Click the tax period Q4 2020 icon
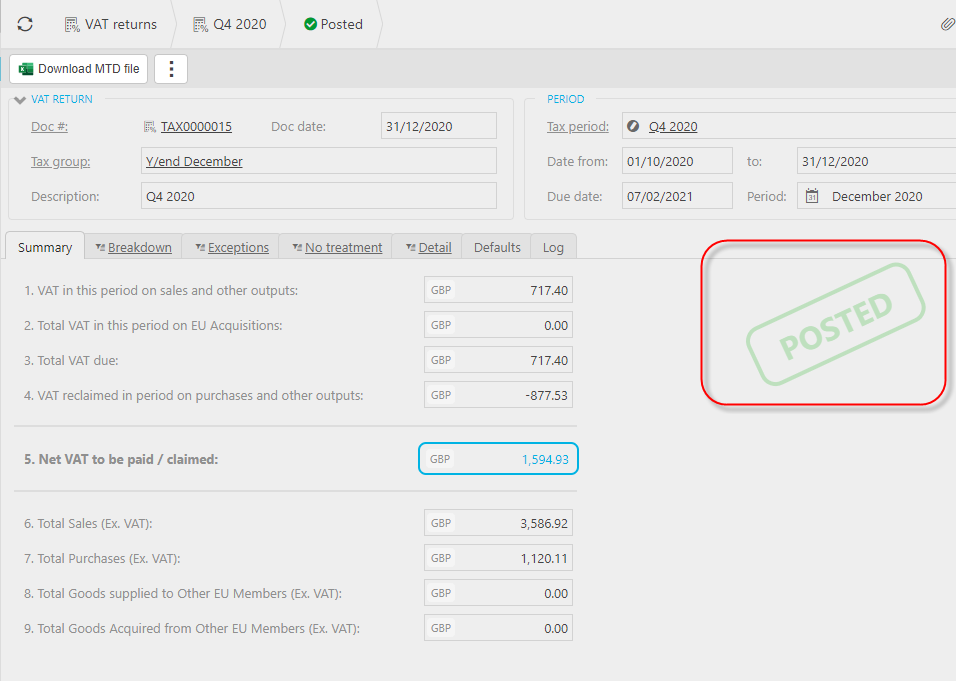Viewport: 956px width, 681px height. click(633, 127)
